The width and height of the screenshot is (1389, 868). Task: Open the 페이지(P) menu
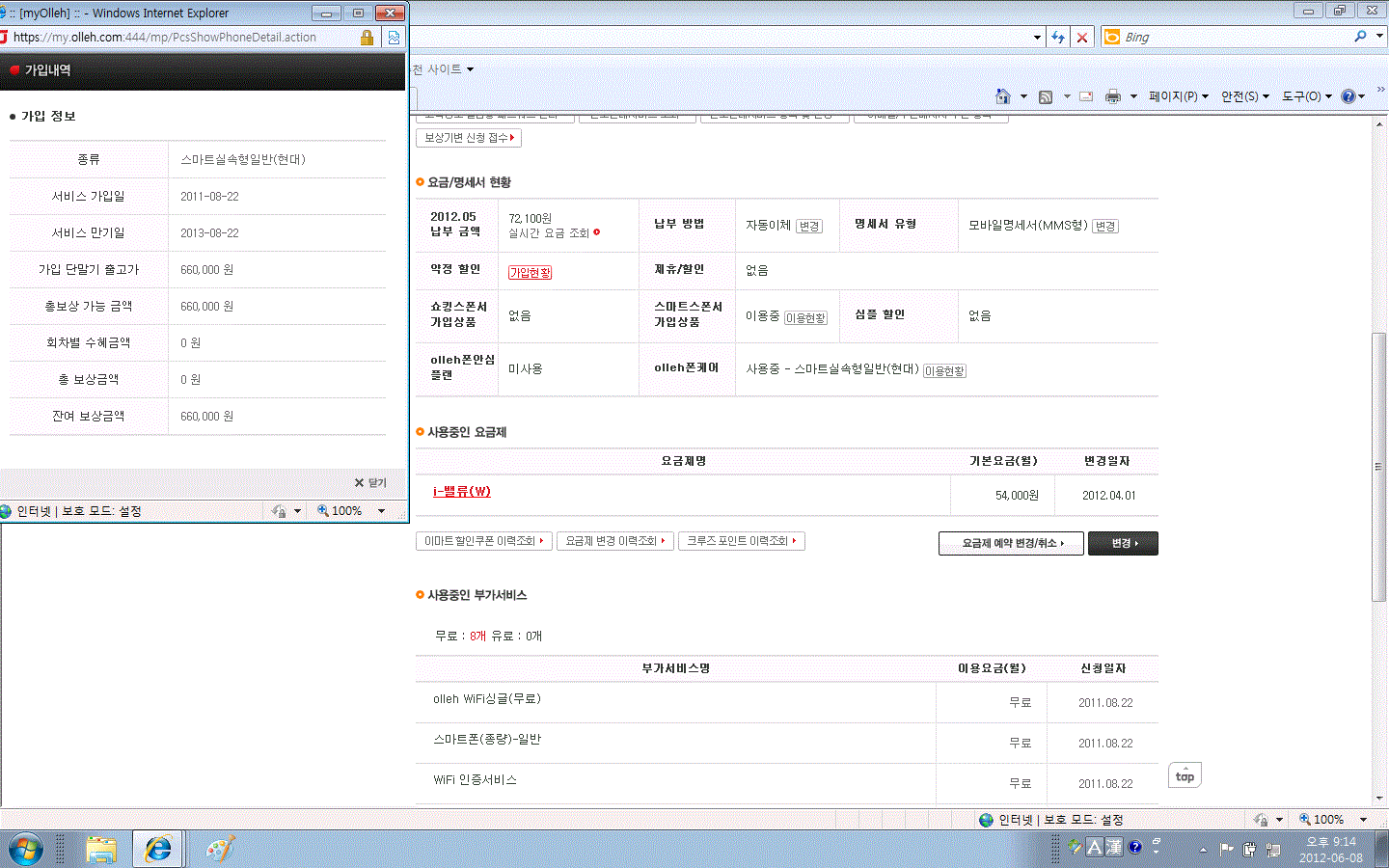click(x=1178, y=96)
